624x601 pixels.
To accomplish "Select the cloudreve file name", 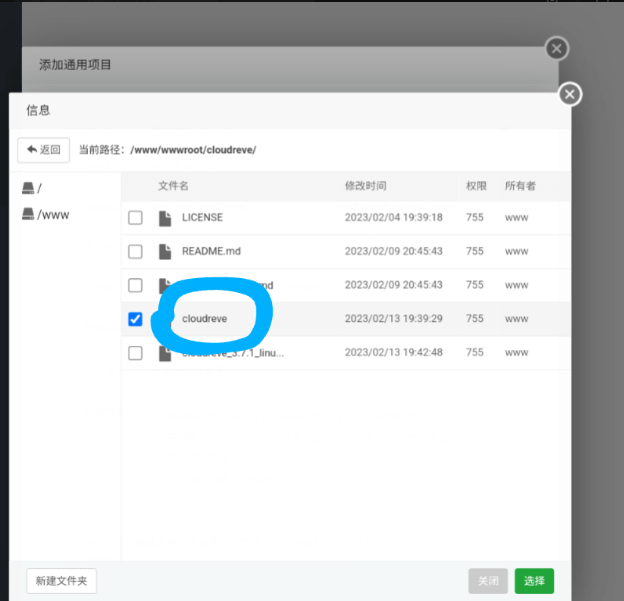I will click(205, 318).
